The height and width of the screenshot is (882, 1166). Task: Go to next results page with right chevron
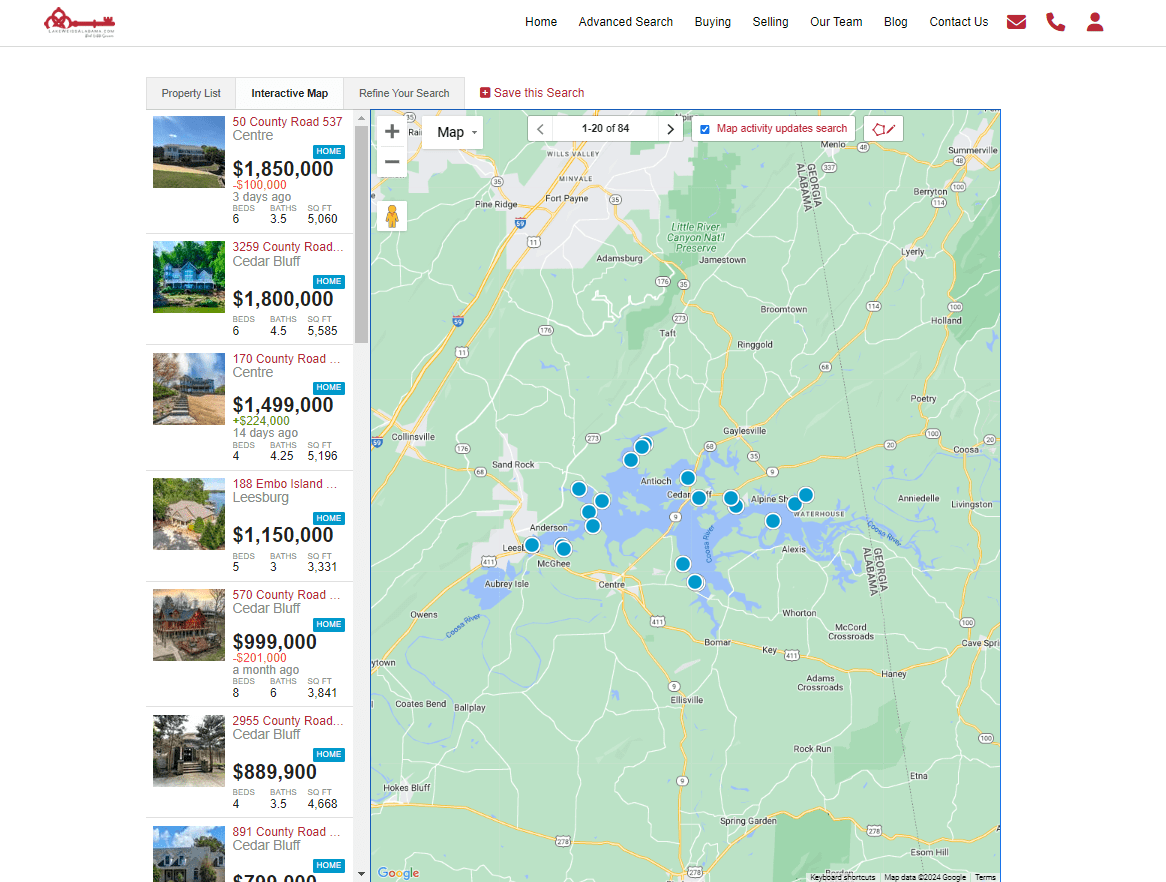[670, 128]
